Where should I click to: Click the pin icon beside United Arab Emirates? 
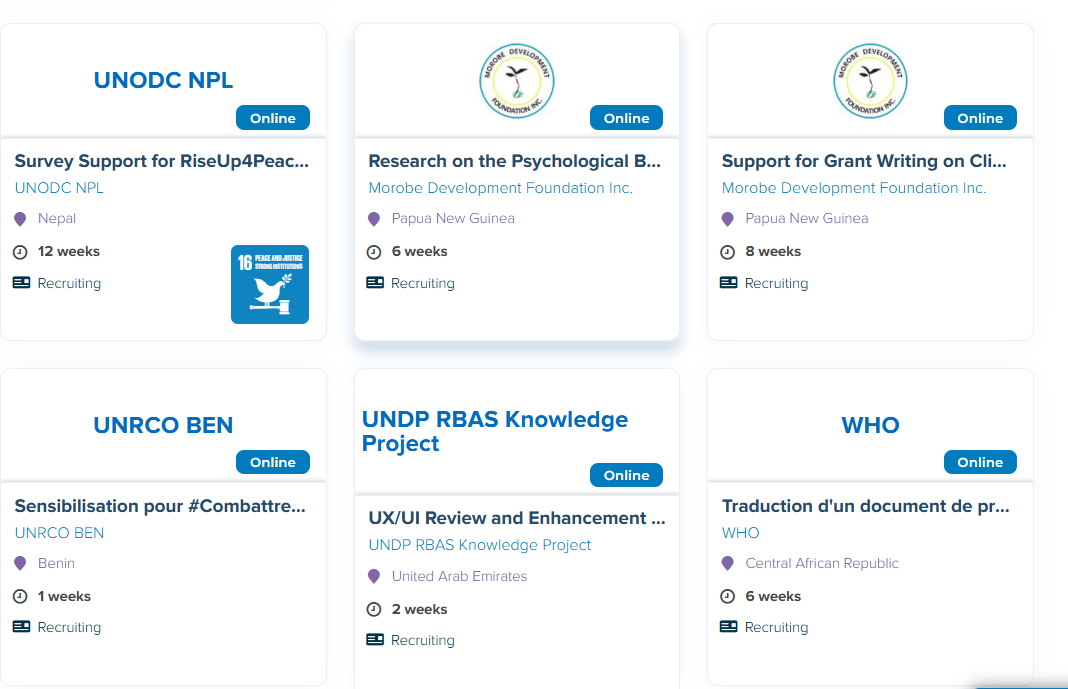[374, 577]
